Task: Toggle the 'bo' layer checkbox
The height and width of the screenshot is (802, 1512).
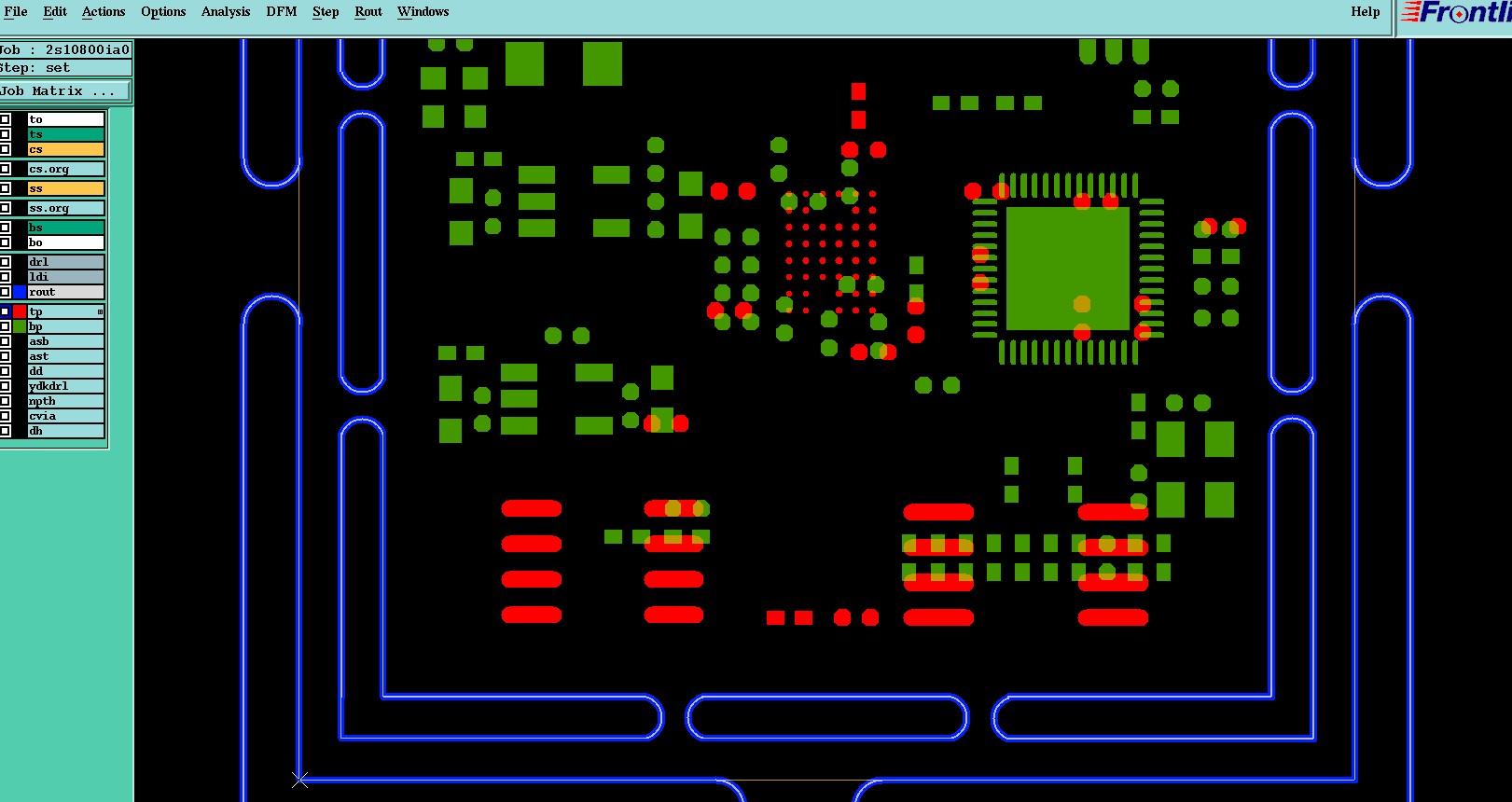Action: pos(5,242)
